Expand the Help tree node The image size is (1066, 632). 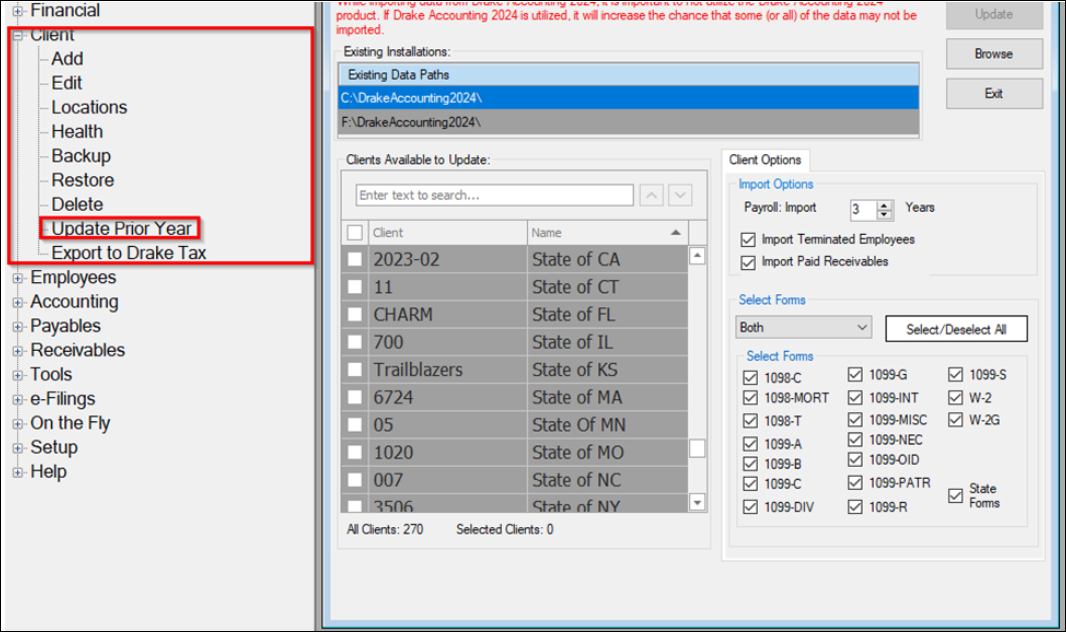coord(18,472)
